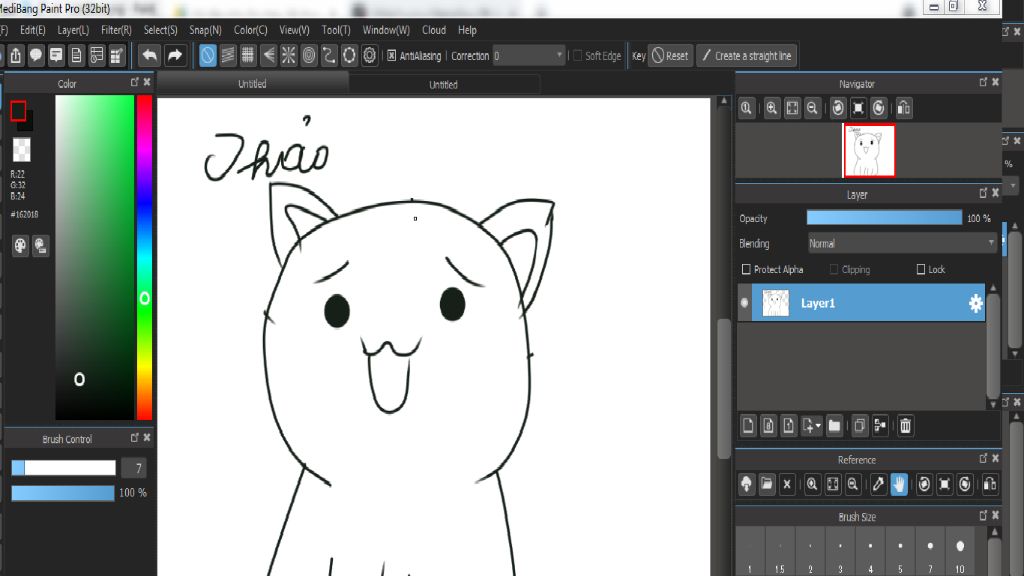
Task: Toggle the AntiAliasing checkbox
Action: pyautogui.click(x=392, y=56)
